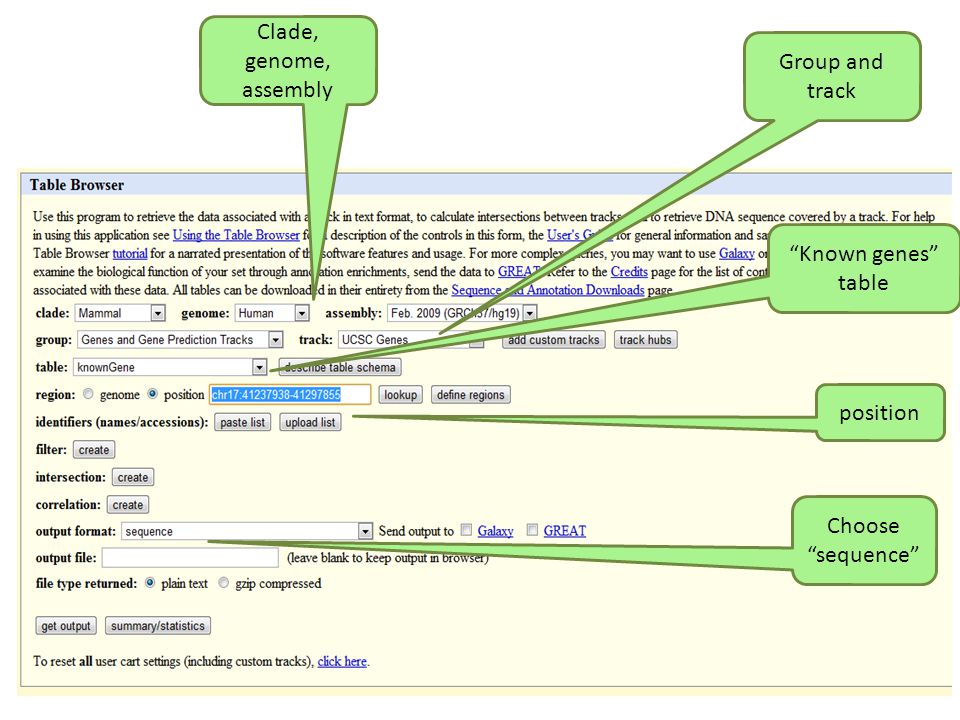Create a correlation with its create button
Image resolution: width=960 pixels, height=720 pixels.
pos(128,505)
